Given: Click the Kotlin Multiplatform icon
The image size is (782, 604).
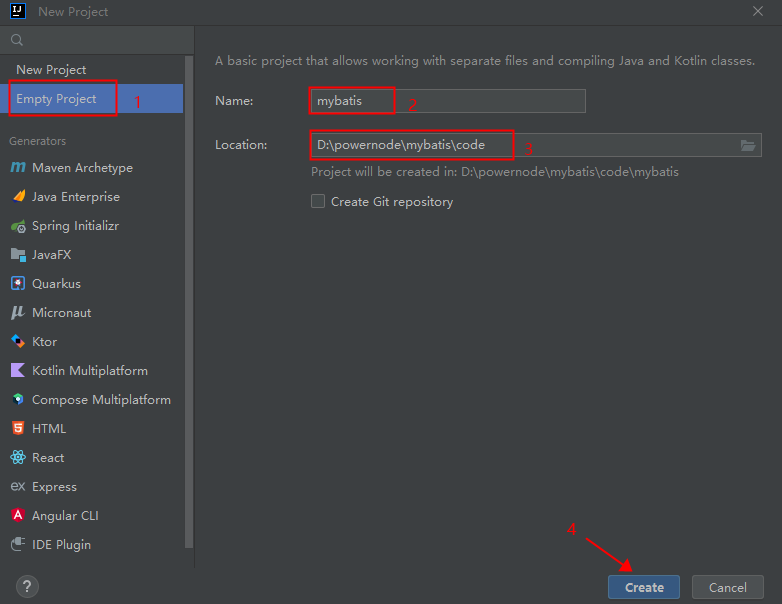Looking at the screenshot, I should (x=18, y=371).
